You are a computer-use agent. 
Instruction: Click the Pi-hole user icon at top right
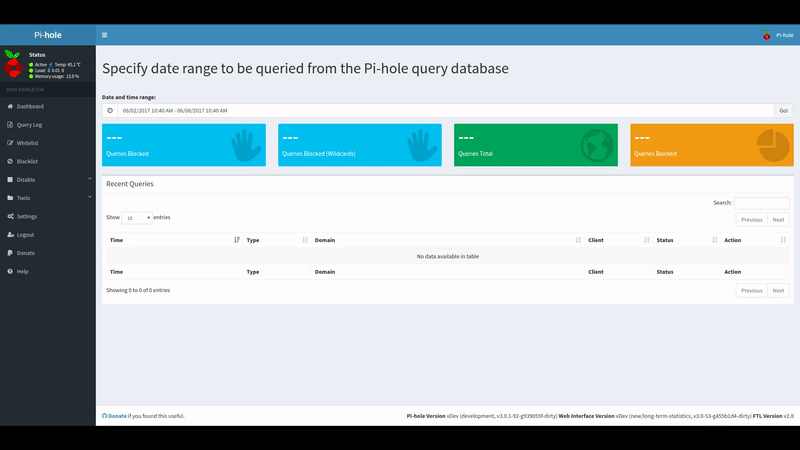[767, 35]
